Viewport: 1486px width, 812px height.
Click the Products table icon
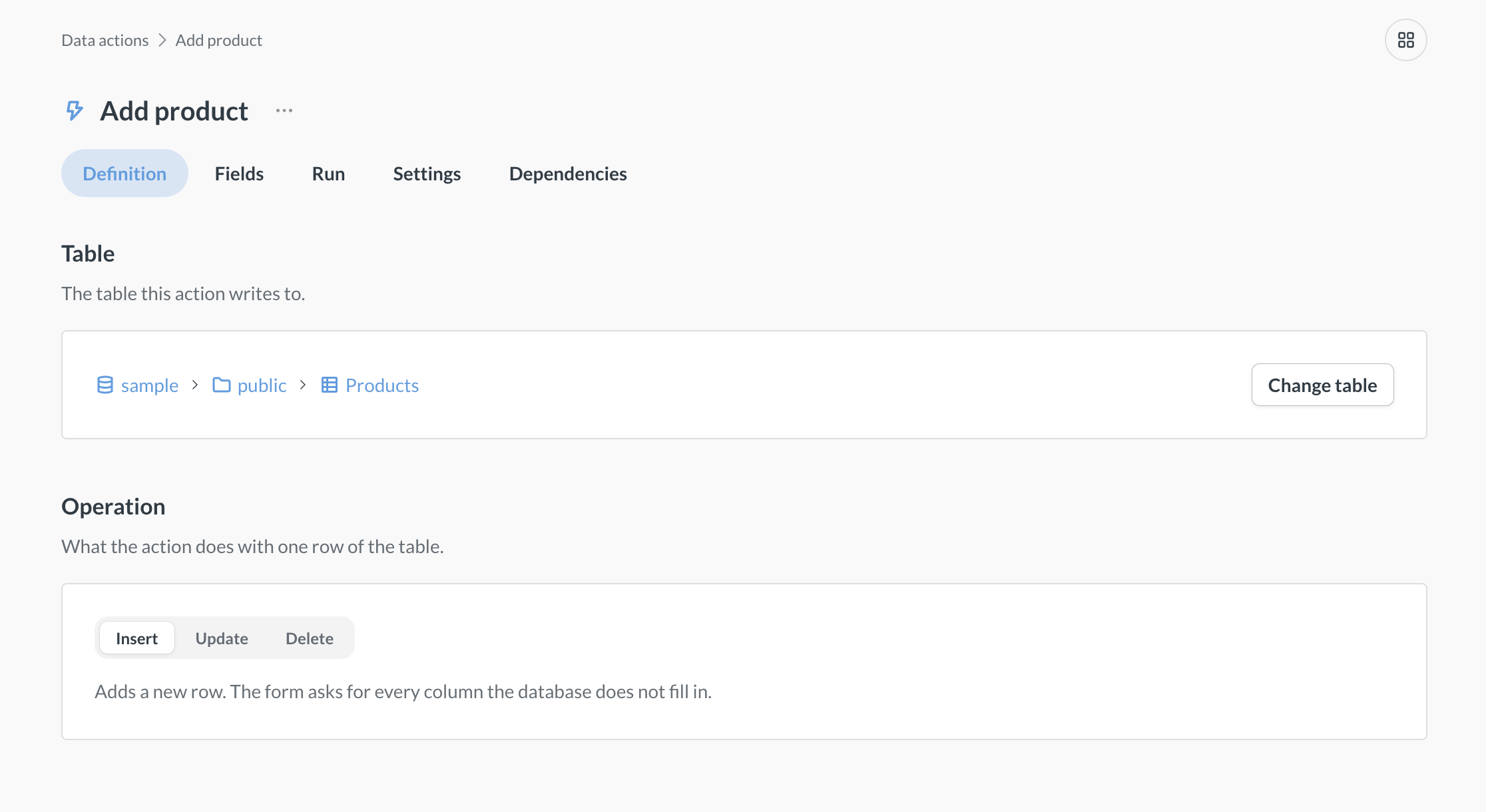tap(330, 385)
